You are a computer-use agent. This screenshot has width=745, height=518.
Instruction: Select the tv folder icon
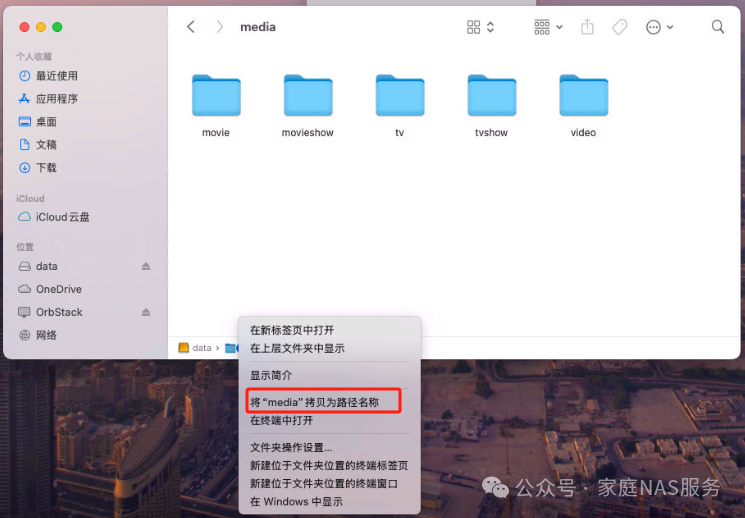[400, 95]
